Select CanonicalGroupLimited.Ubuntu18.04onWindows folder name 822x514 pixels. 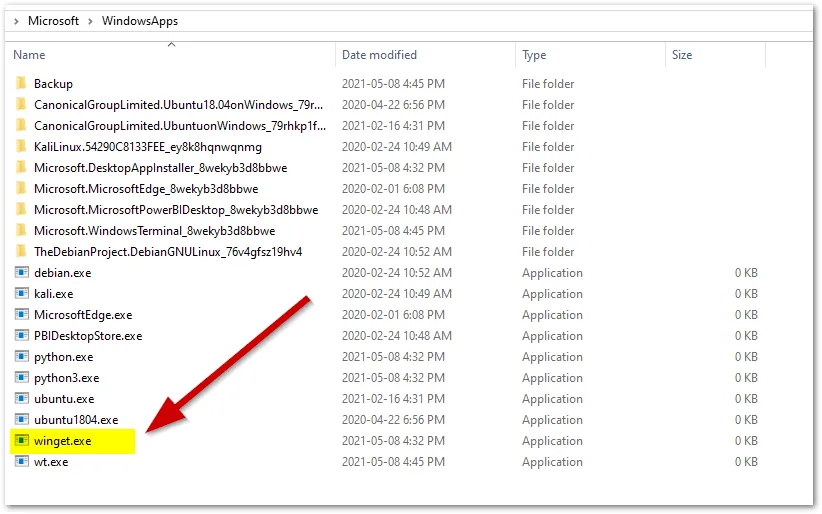pos(178,105)
